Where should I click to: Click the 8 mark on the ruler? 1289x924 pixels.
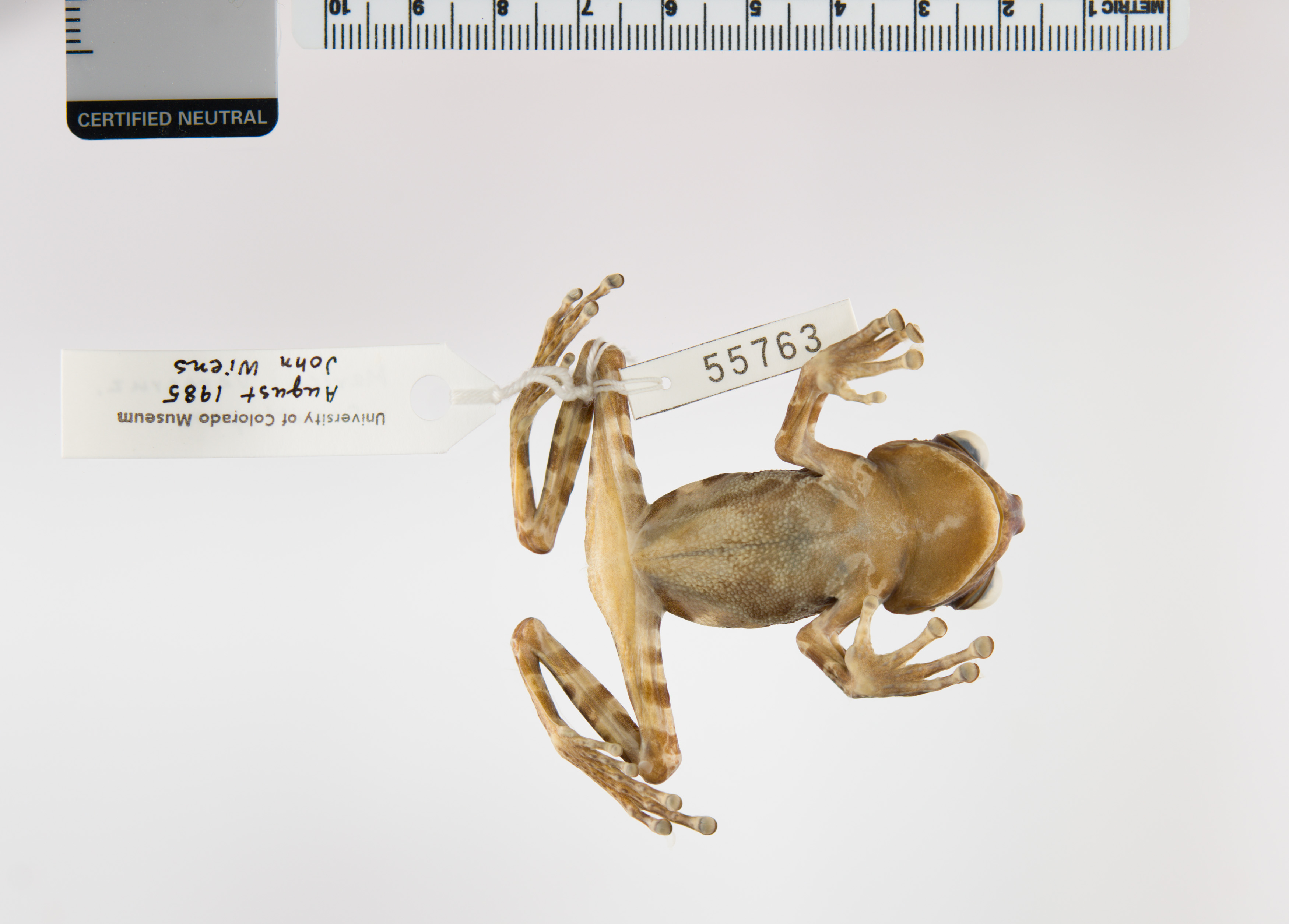point(502,8)
